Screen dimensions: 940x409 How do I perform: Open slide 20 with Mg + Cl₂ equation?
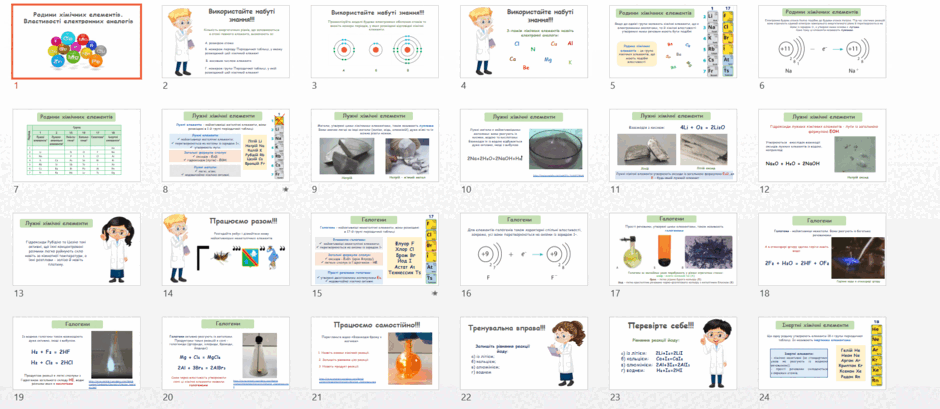click(x=227, y=353)
